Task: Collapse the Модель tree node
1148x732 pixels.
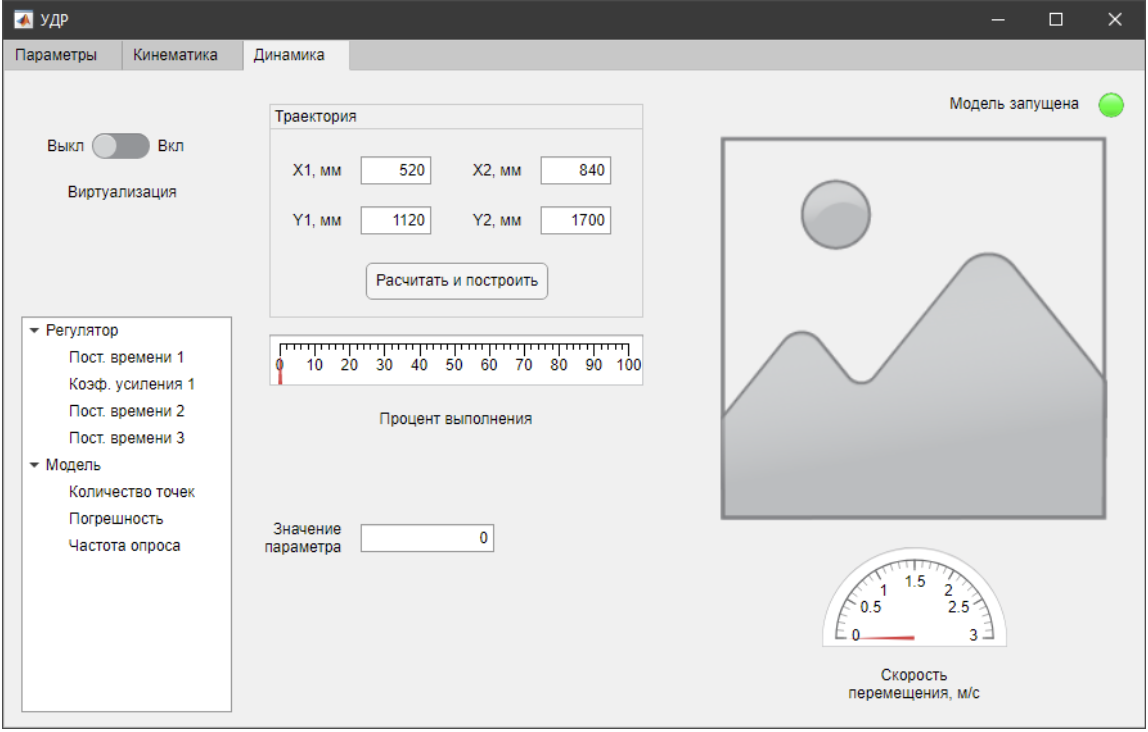Action: coord(34,466)
